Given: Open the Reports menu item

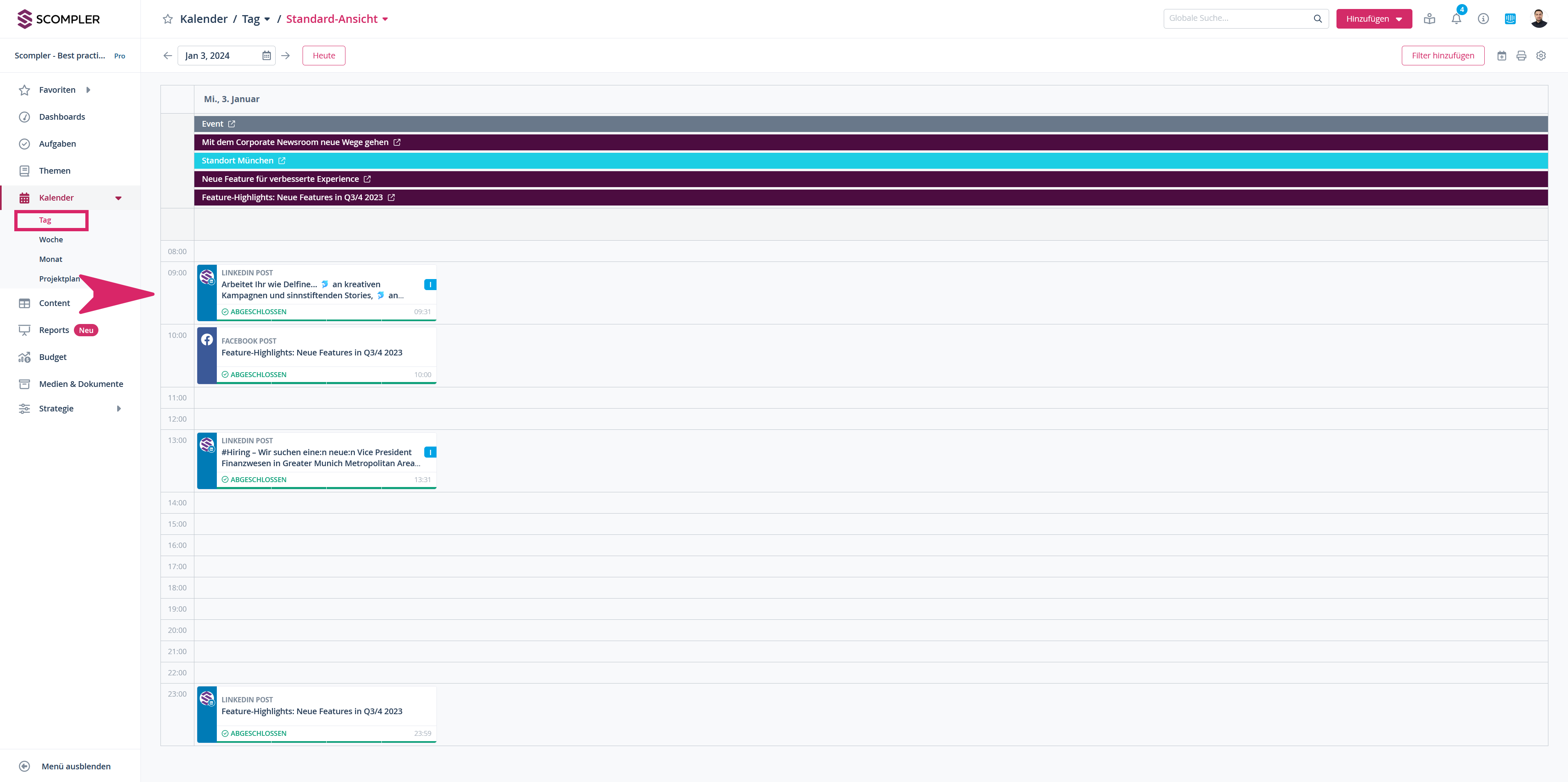Looking at the screenshot, I should 53,330.
